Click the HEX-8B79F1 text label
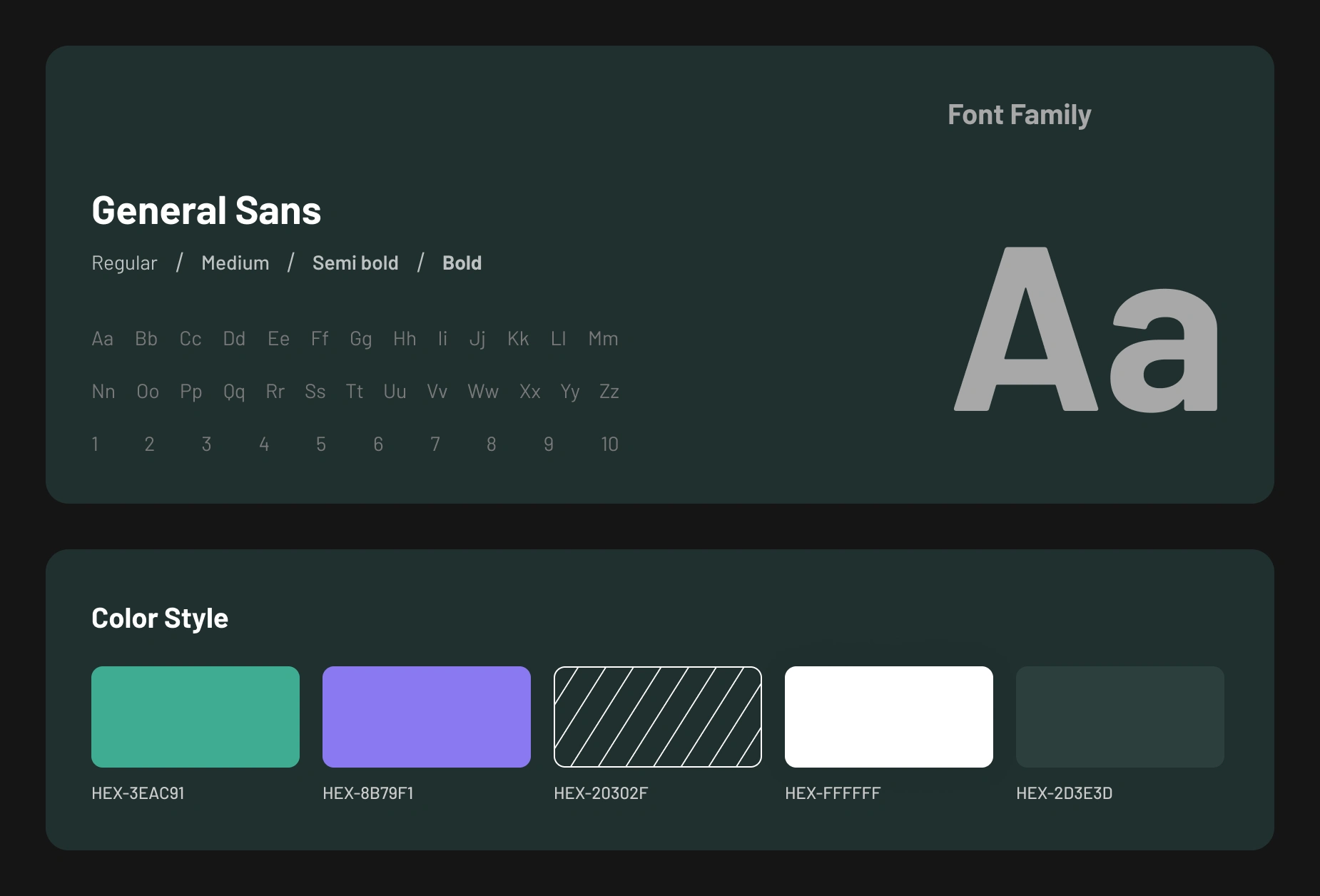Viewport: 1320px width, 896px height. [368, 793]
